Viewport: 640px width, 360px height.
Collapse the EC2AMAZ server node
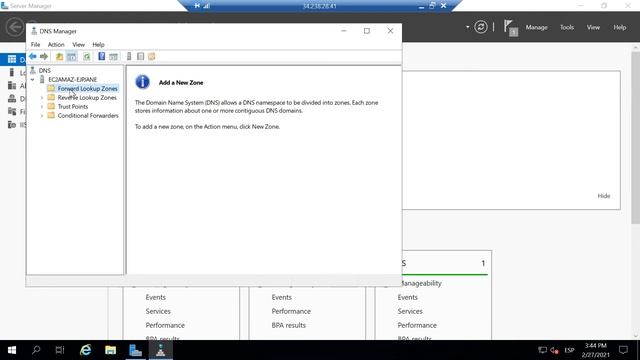tap(33, 80)
